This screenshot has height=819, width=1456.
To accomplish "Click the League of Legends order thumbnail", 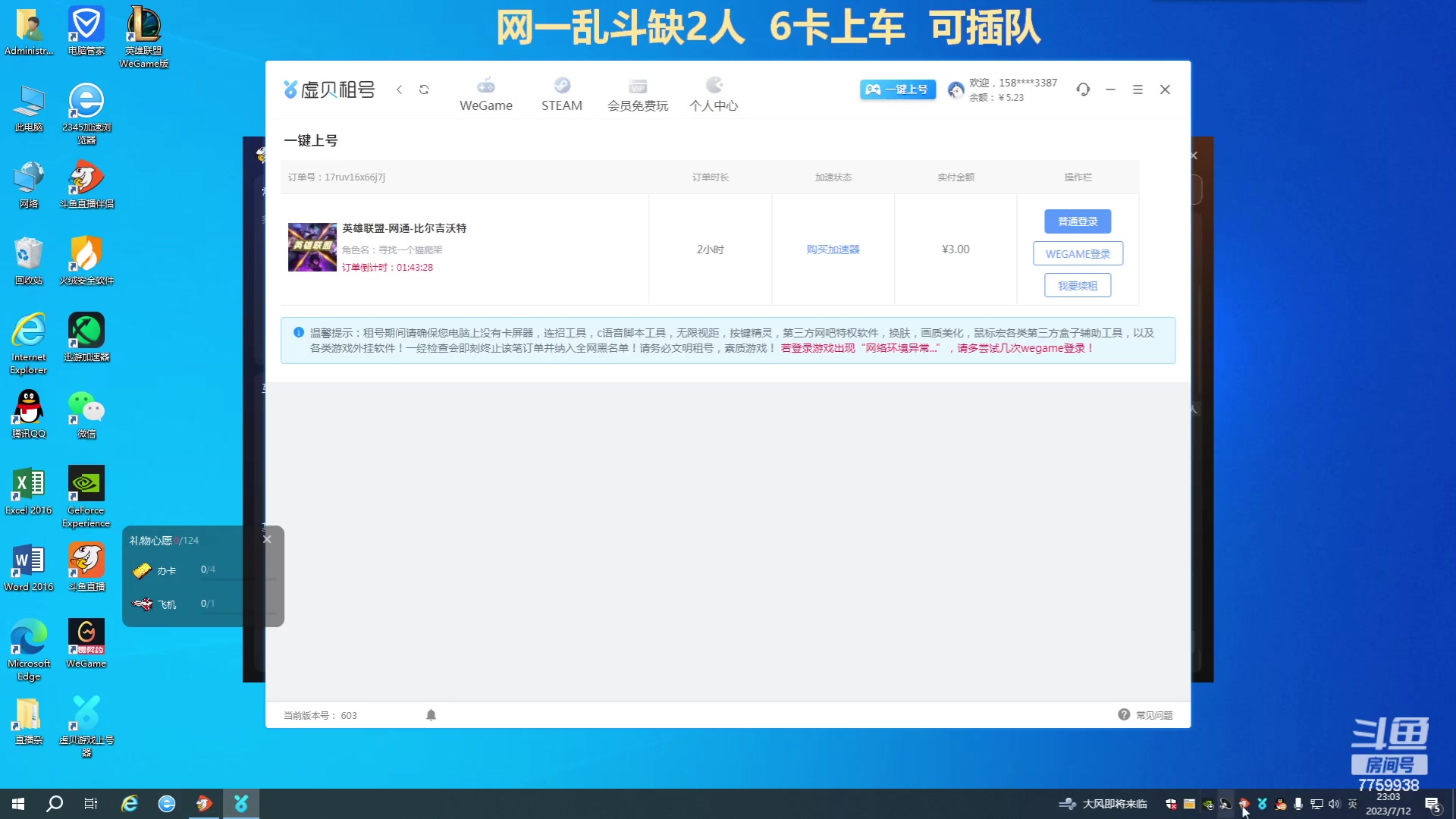I will [x=312, y=247].
